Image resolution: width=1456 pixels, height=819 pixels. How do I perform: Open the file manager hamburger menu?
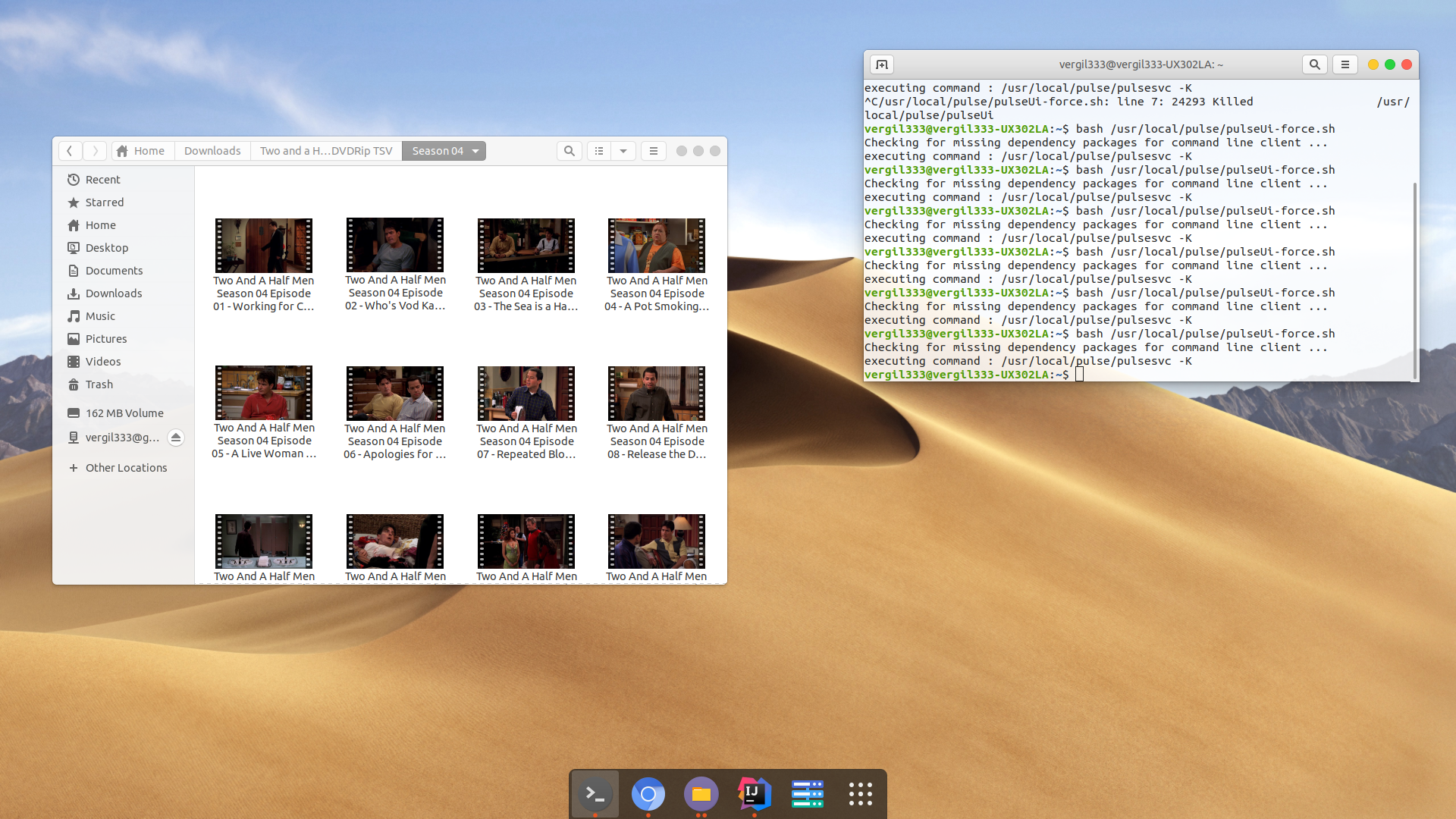pyautogui.click(x=653, y=151)
